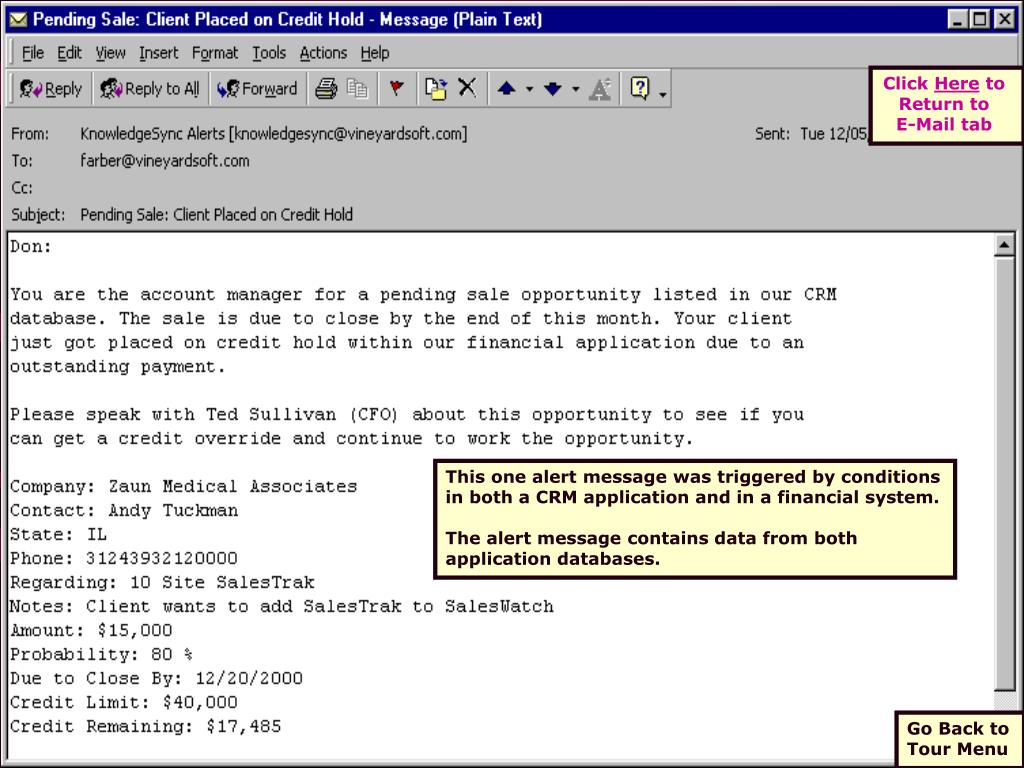Maximize the message window
The height and width of the screenshot is (768, 1024).
[980, 20]
